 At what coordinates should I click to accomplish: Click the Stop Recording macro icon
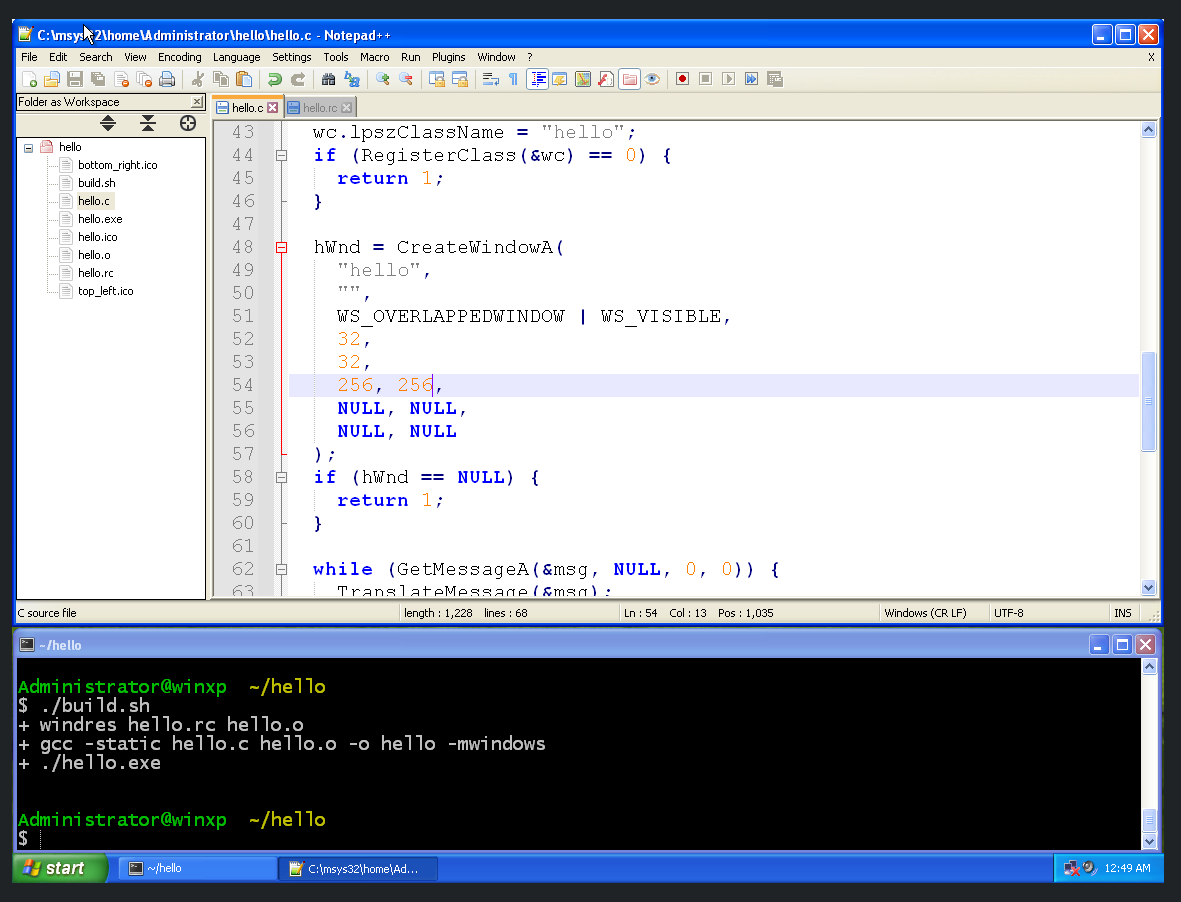[706, 79]
